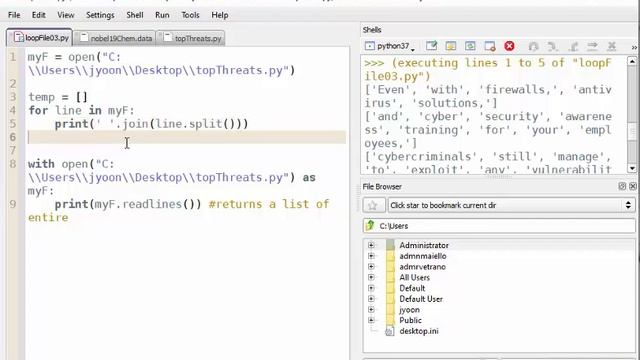Click the shell scrollbar down arrow
The image size is (640, 360).
(632, 168)
